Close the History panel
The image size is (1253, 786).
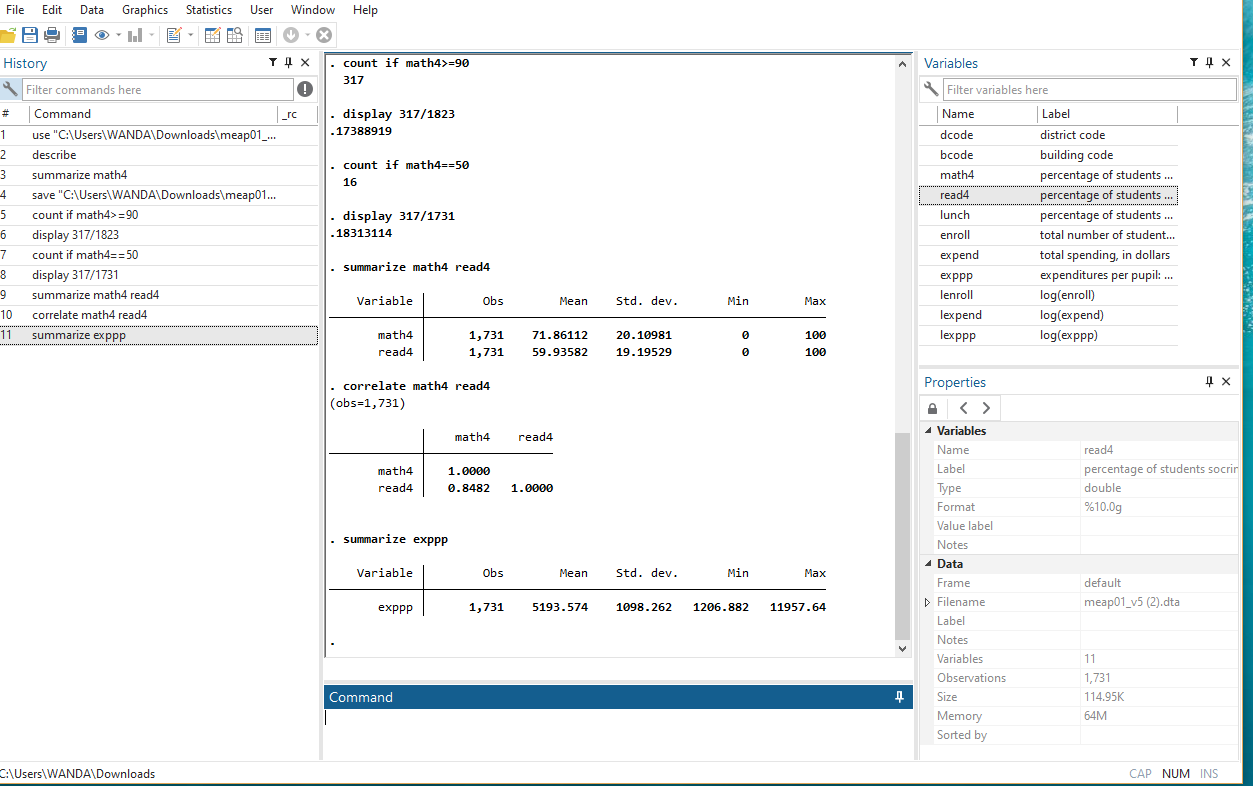point(305,63)
